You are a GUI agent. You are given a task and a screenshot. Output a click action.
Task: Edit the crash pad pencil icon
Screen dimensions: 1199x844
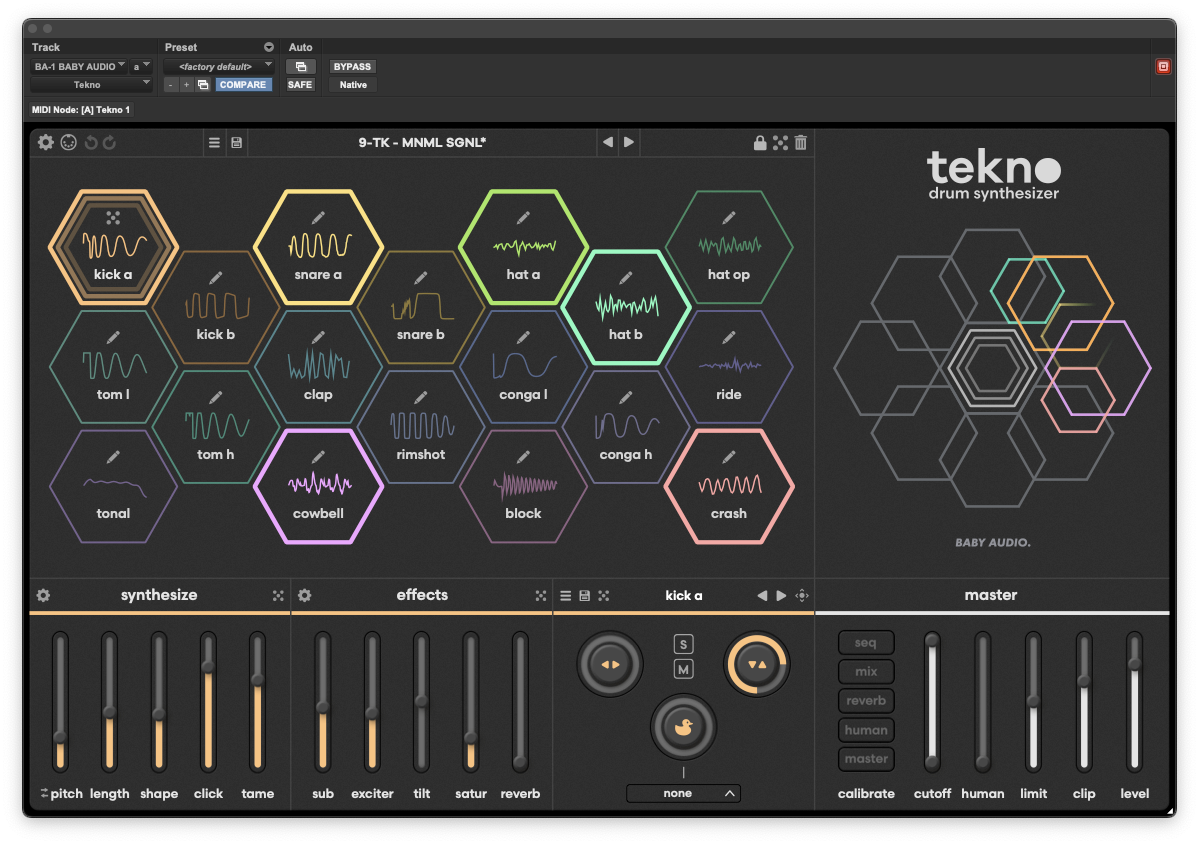tap(729, 457)
